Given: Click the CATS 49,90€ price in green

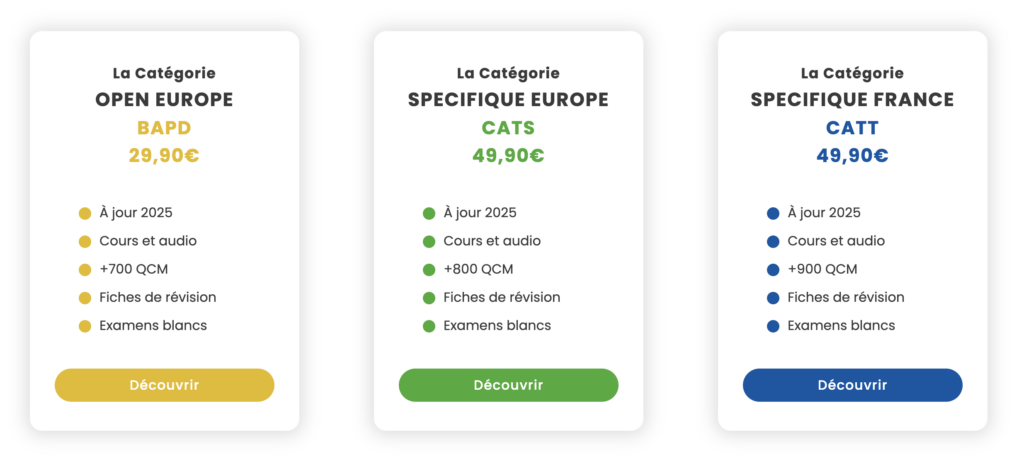Looking at the screenshot, I should (509, 156).
